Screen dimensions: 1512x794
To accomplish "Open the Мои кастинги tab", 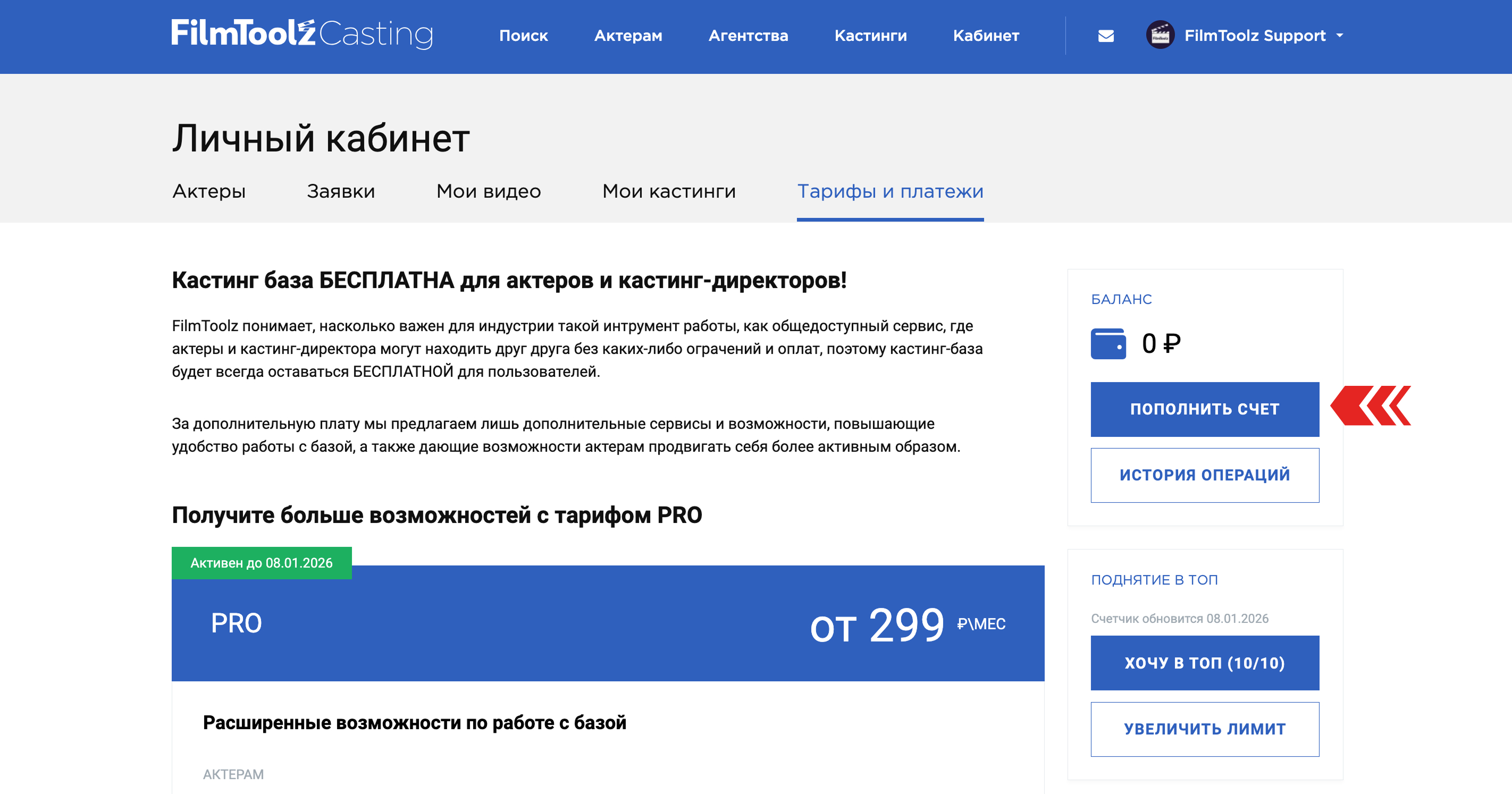I will click(x=668, y=191).
